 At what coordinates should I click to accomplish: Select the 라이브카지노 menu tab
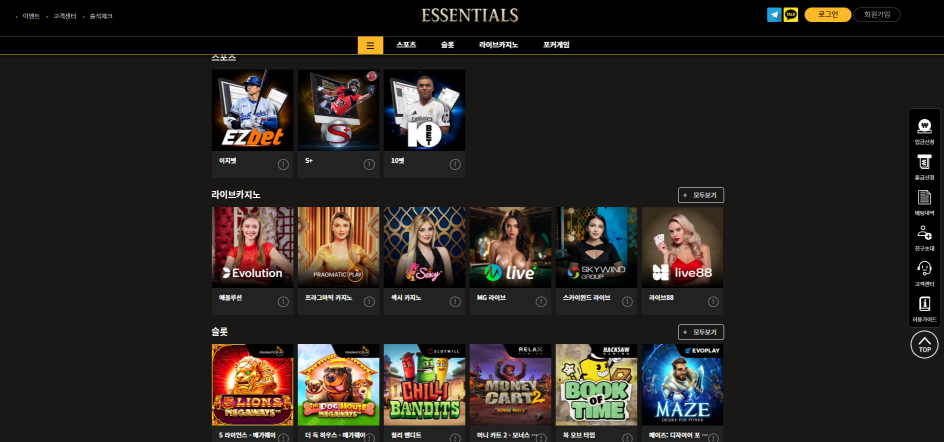498,45
